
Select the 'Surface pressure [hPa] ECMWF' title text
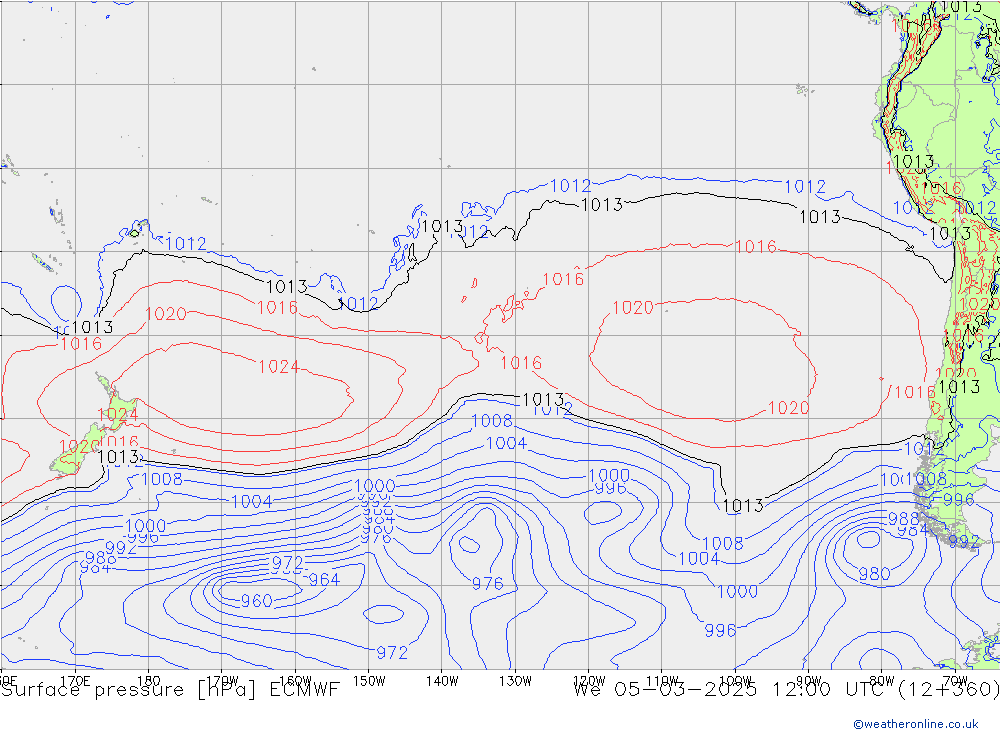point(170,690)
